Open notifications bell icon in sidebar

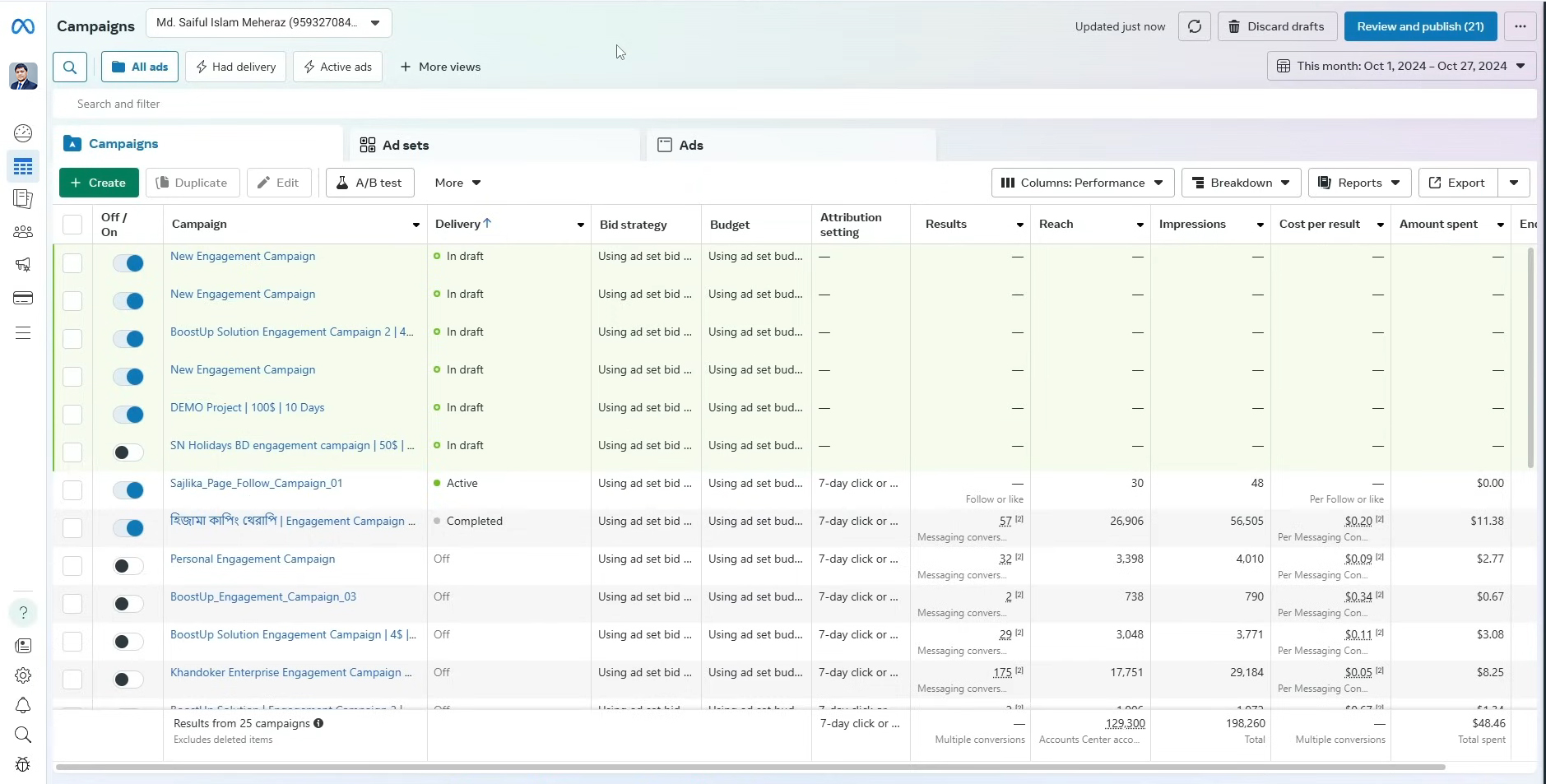tap(23, 705)
